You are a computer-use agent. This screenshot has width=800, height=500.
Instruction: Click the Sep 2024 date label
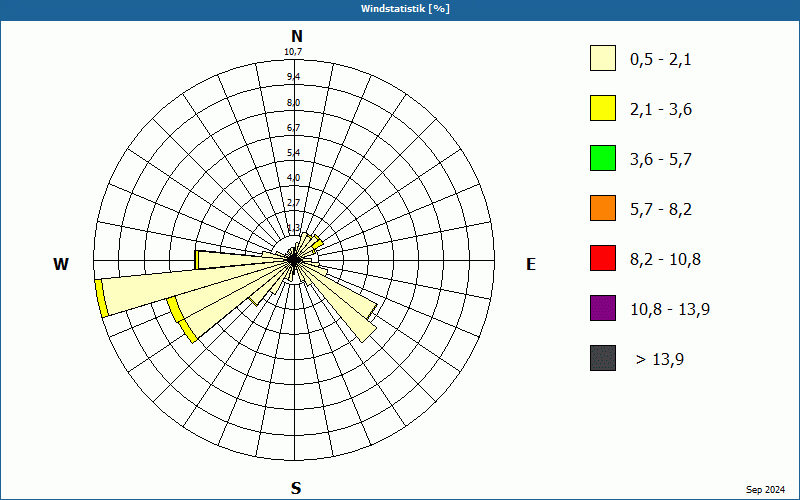(765, 490)
